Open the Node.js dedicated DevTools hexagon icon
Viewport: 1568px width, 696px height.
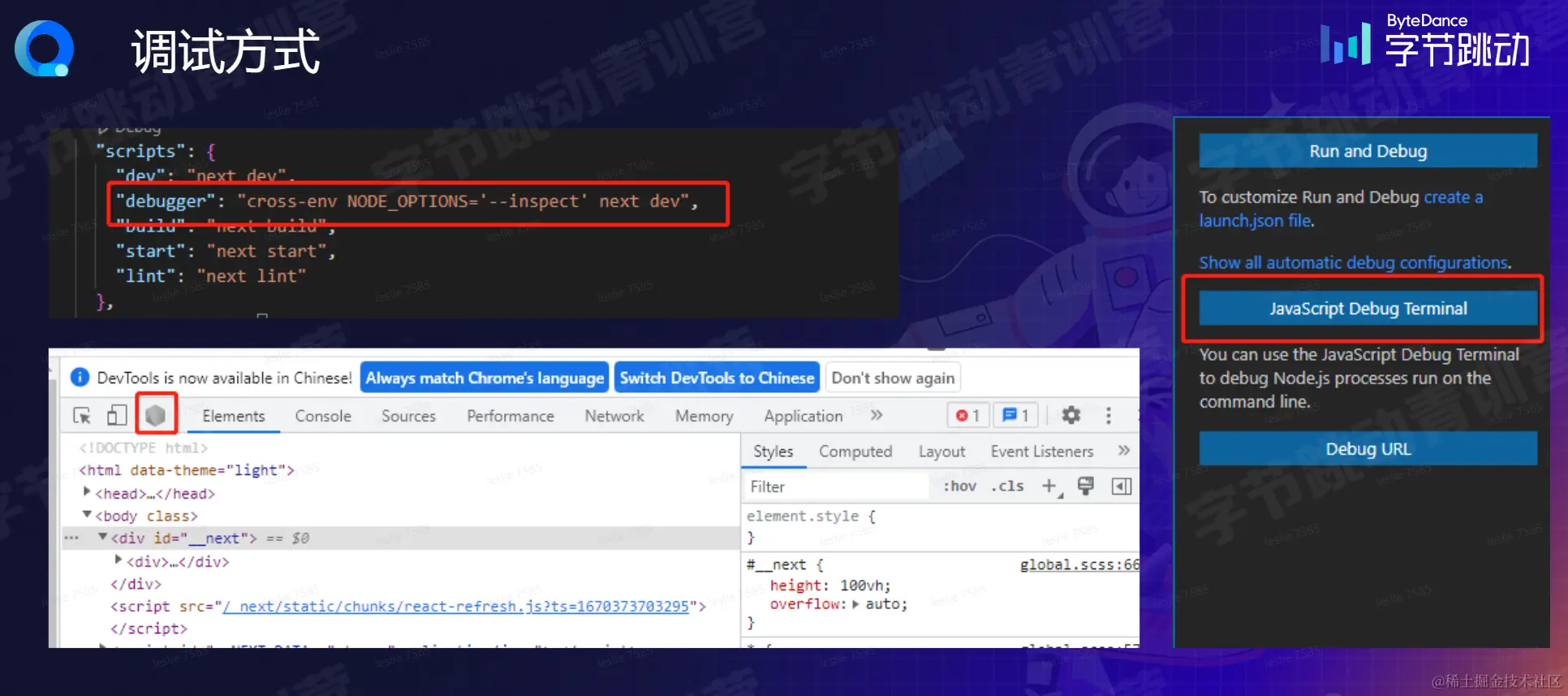pos(156,415)
